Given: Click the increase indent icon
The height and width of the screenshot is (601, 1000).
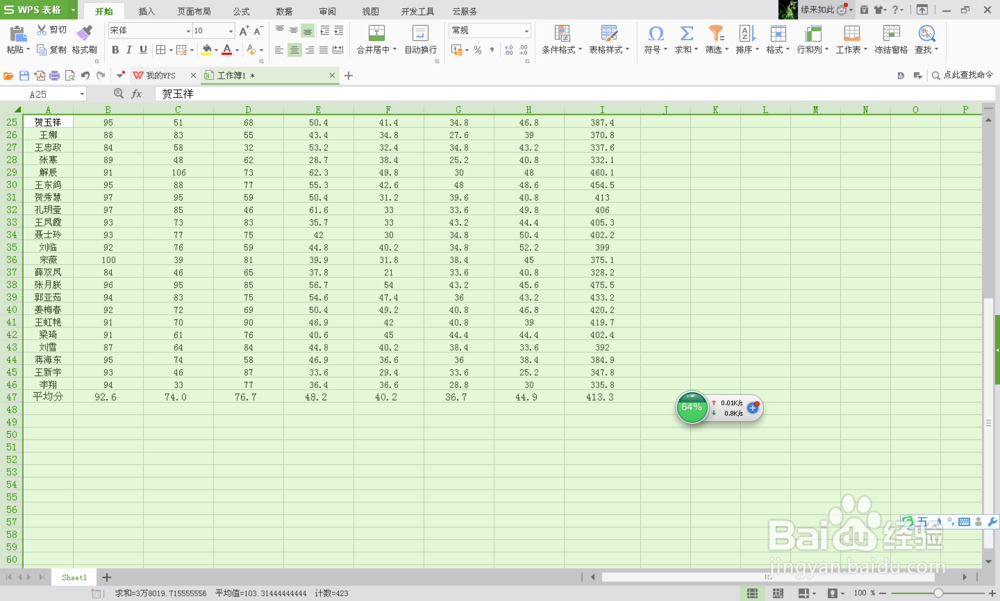Looking at the screenshot, I should tap(339, 30).
